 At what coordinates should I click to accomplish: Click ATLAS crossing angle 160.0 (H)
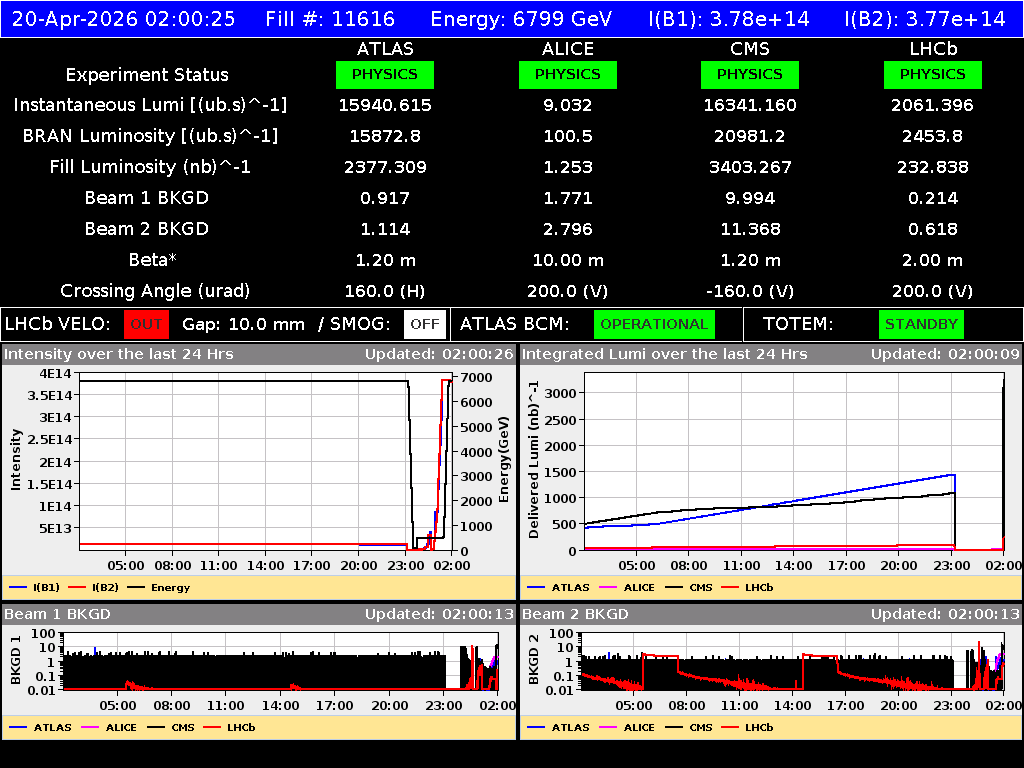pyautogui.click(x=385, y=291)
